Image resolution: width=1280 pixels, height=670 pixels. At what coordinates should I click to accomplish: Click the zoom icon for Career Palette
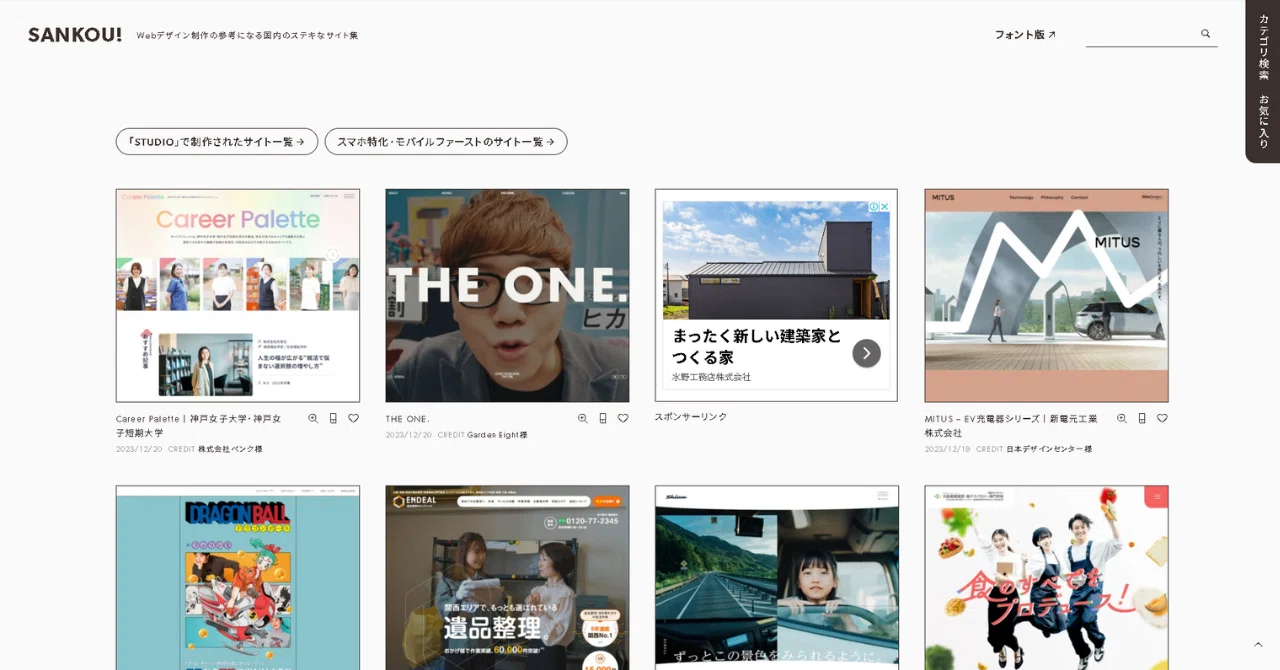(x=313, y=419)
